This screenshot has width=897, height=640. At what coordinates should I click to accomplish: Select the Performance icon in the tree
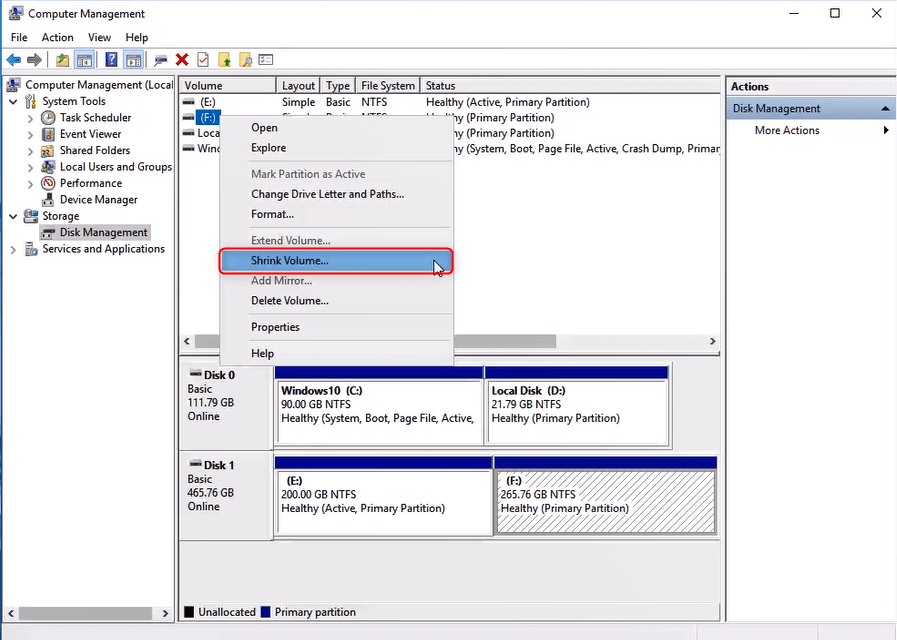(x=48, y=183)
